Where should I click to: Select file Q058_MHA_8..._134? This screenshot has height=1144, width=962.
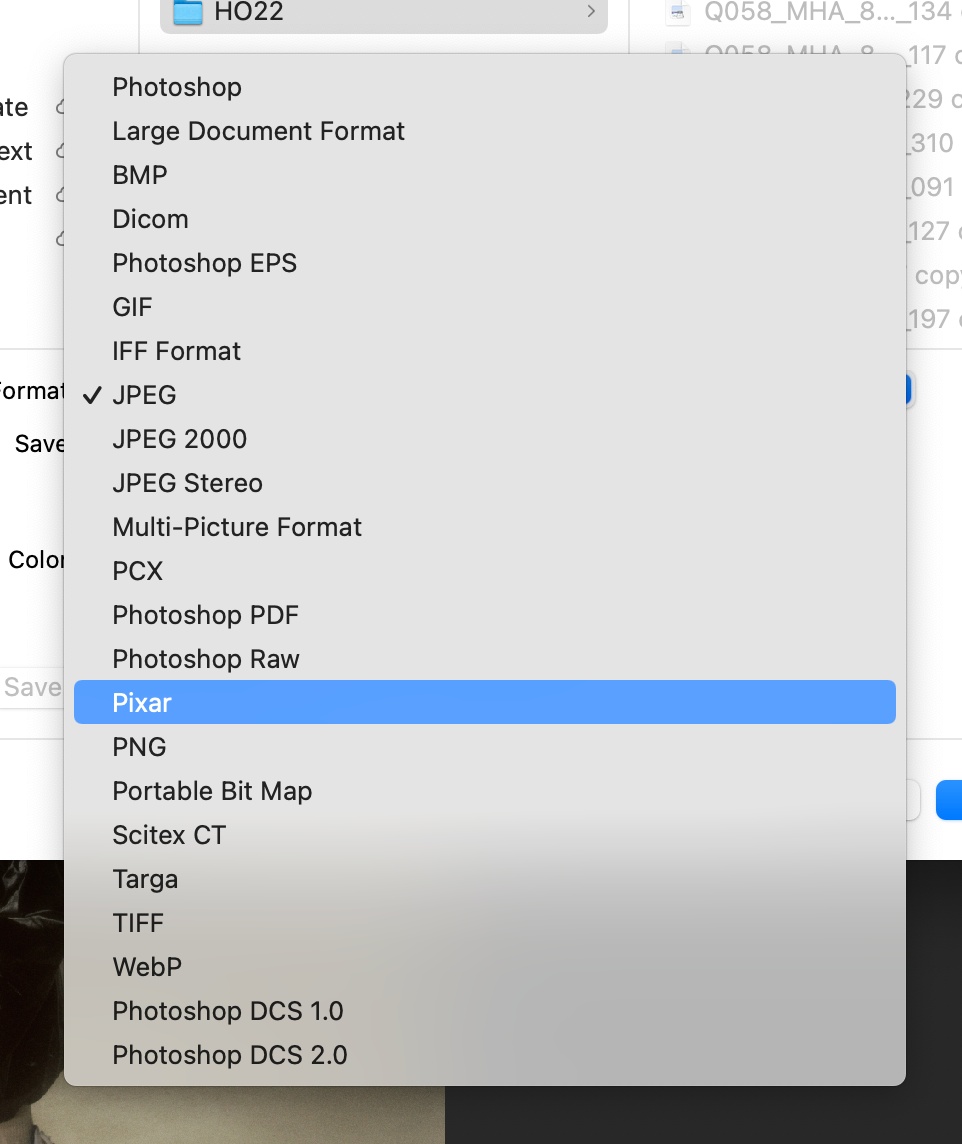(x=813, y=12)
